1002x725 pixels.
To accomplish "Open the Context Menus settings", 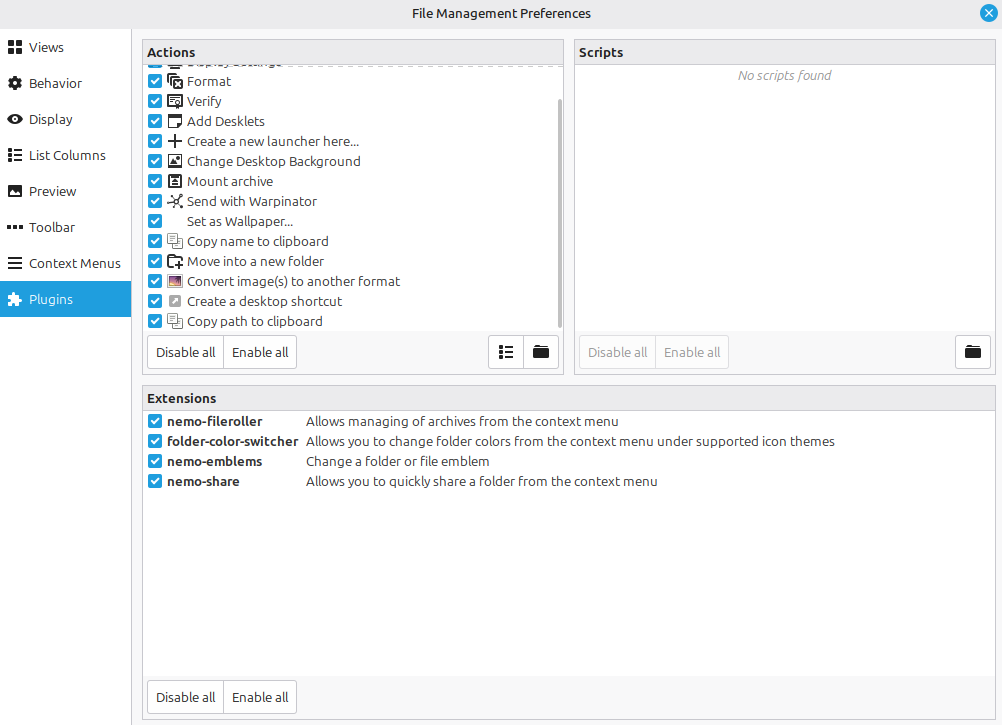I will click(x=64, y=263).
